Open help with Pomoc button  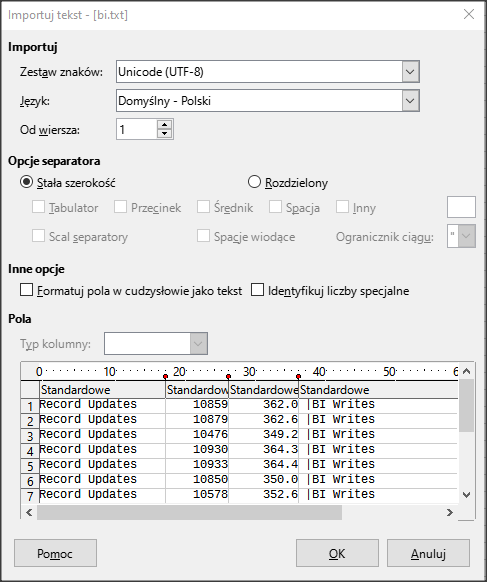[55, 553]
